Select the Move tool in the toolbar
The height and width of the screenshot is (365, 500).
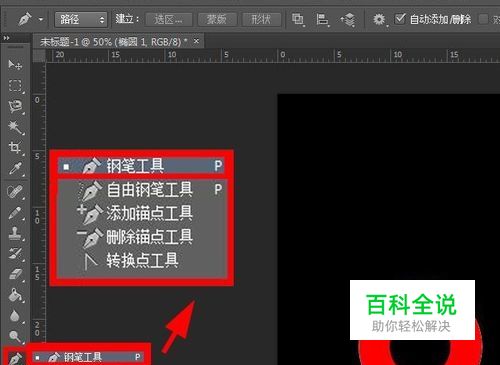point(15,64)
